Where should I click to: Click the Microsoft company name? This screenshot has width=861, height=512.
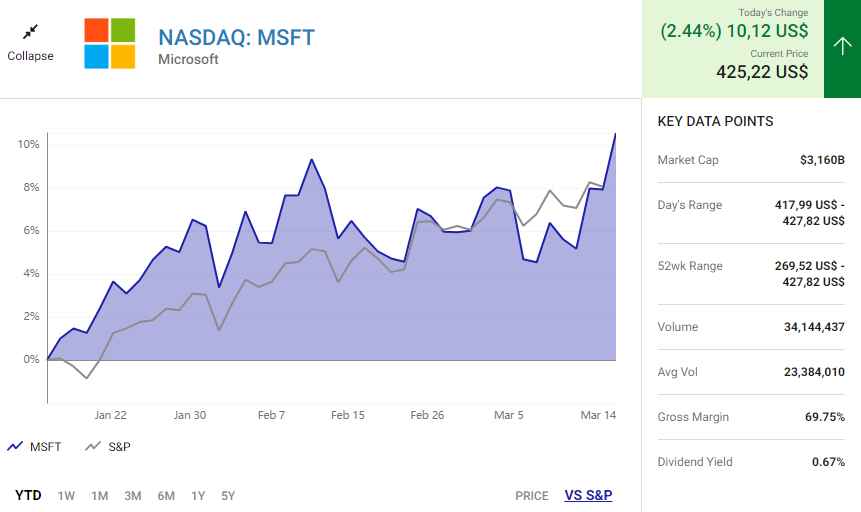(x=188, y=60)
